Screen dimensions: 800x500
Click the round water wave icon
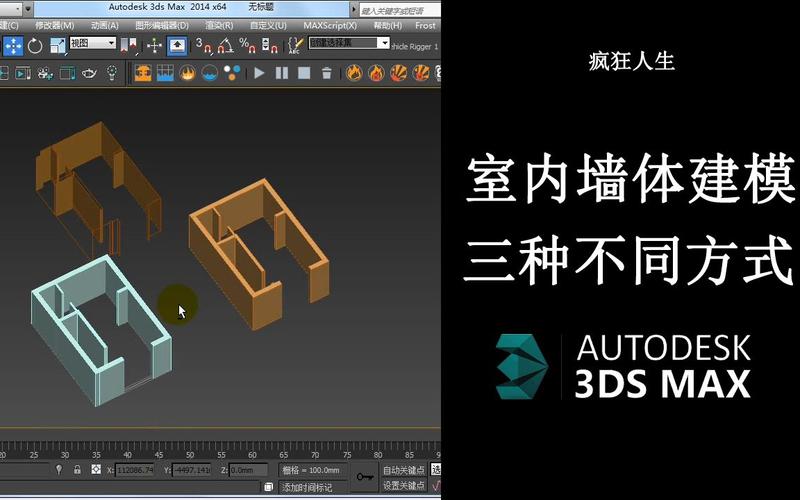(x=210, y=73)
